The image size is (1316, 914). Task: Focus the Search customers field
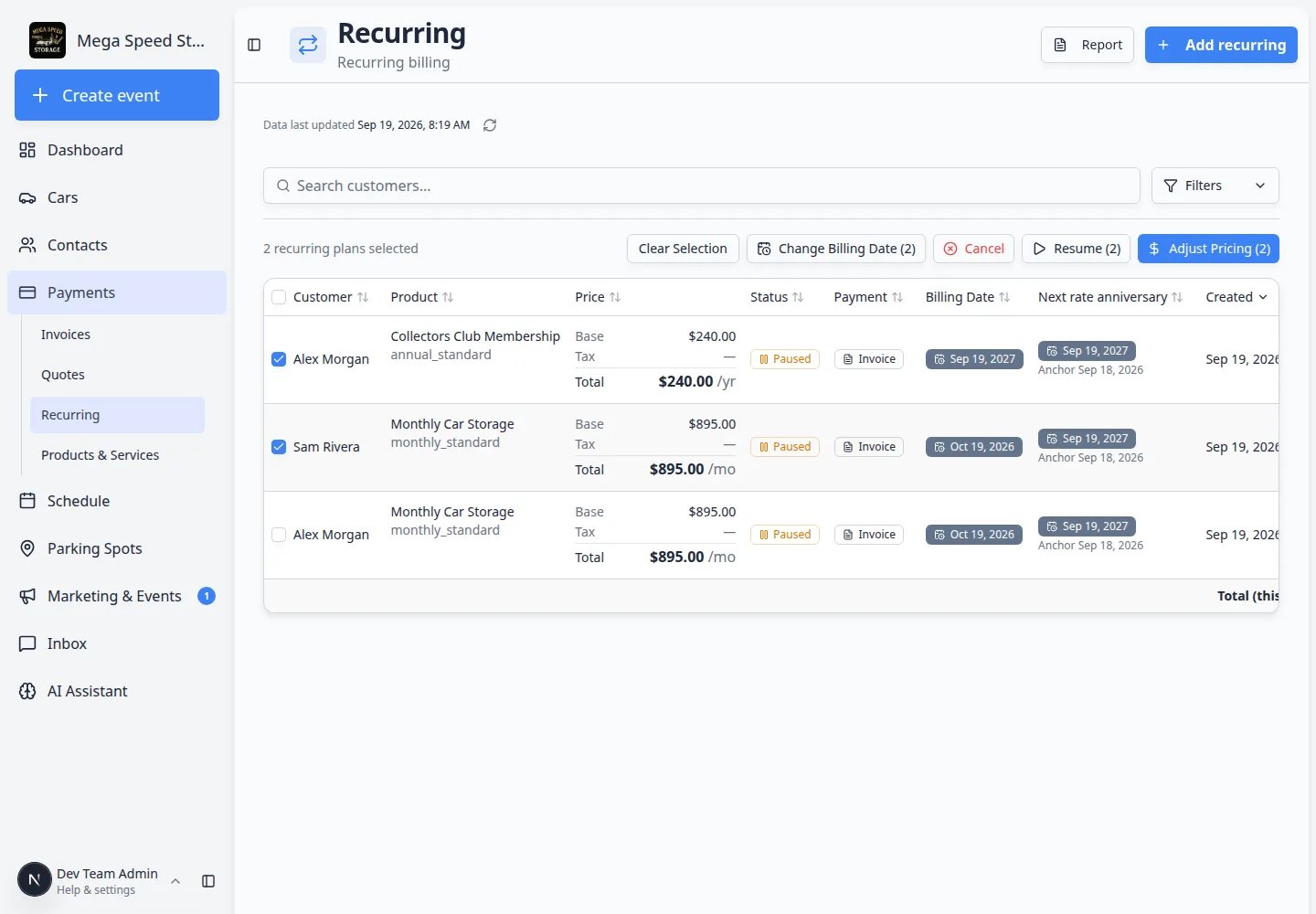[702, 186]
